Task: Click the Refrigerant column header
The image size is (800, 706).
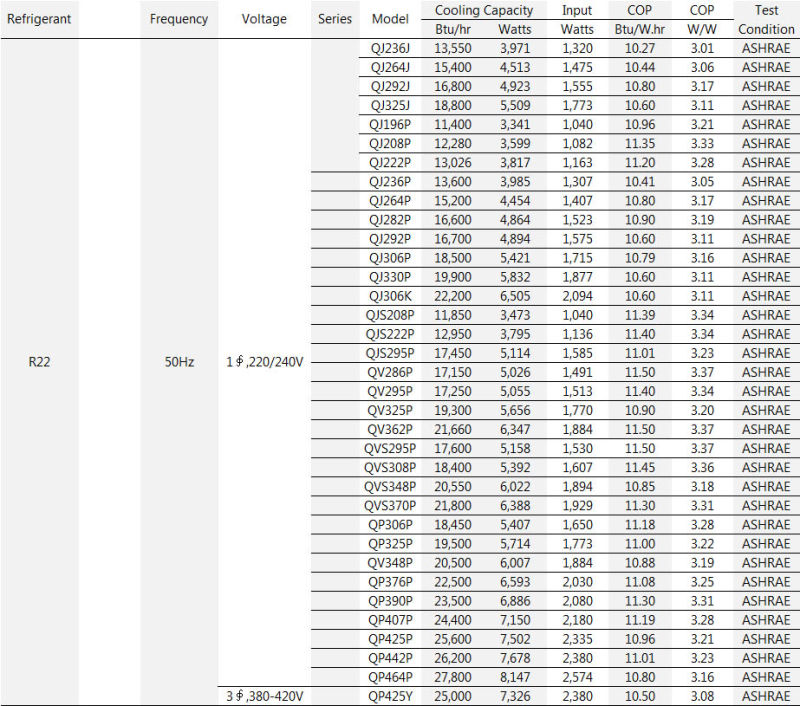Action: (39, 19)
